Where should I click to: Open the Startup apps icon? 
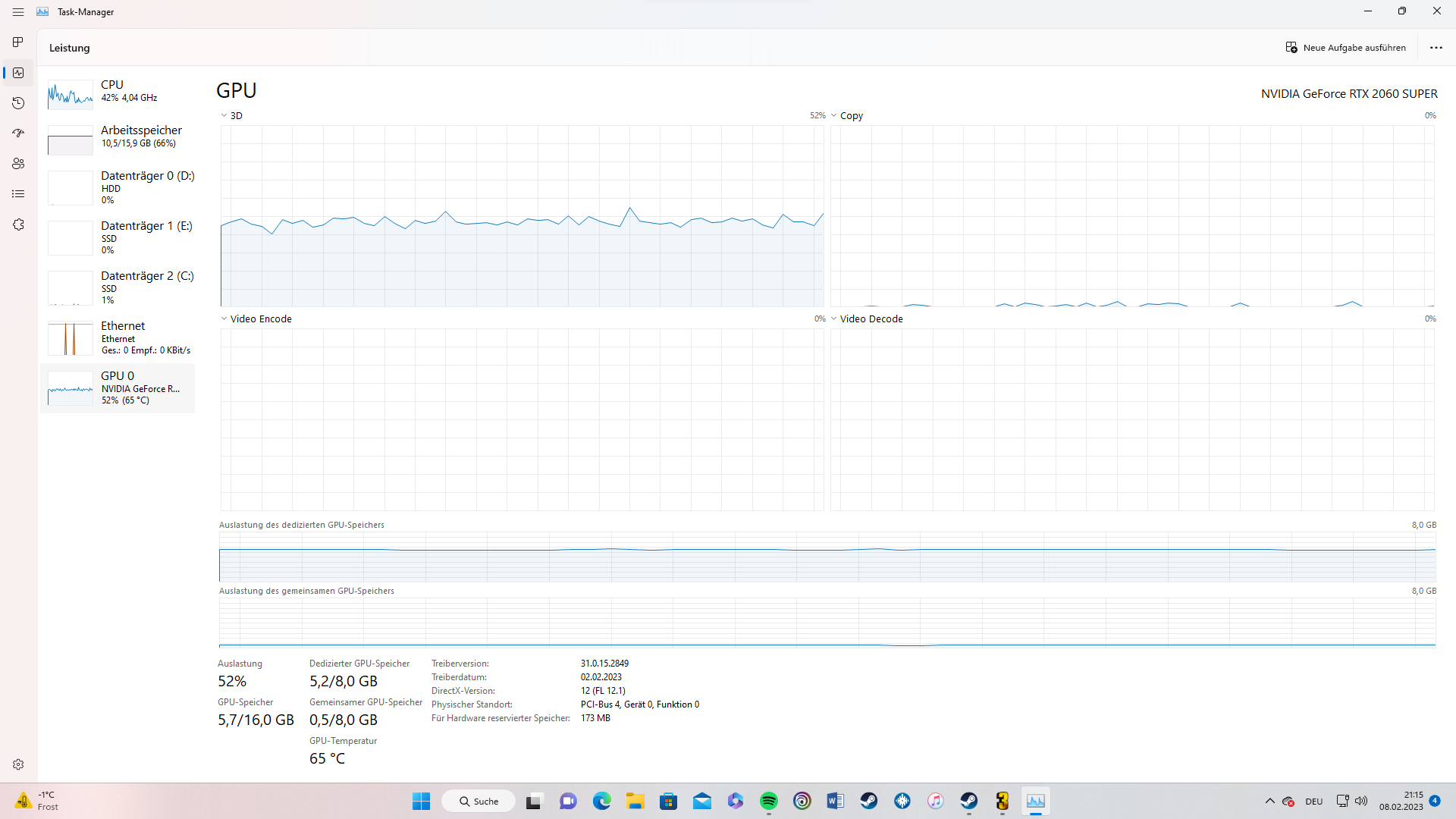(18, 133)
